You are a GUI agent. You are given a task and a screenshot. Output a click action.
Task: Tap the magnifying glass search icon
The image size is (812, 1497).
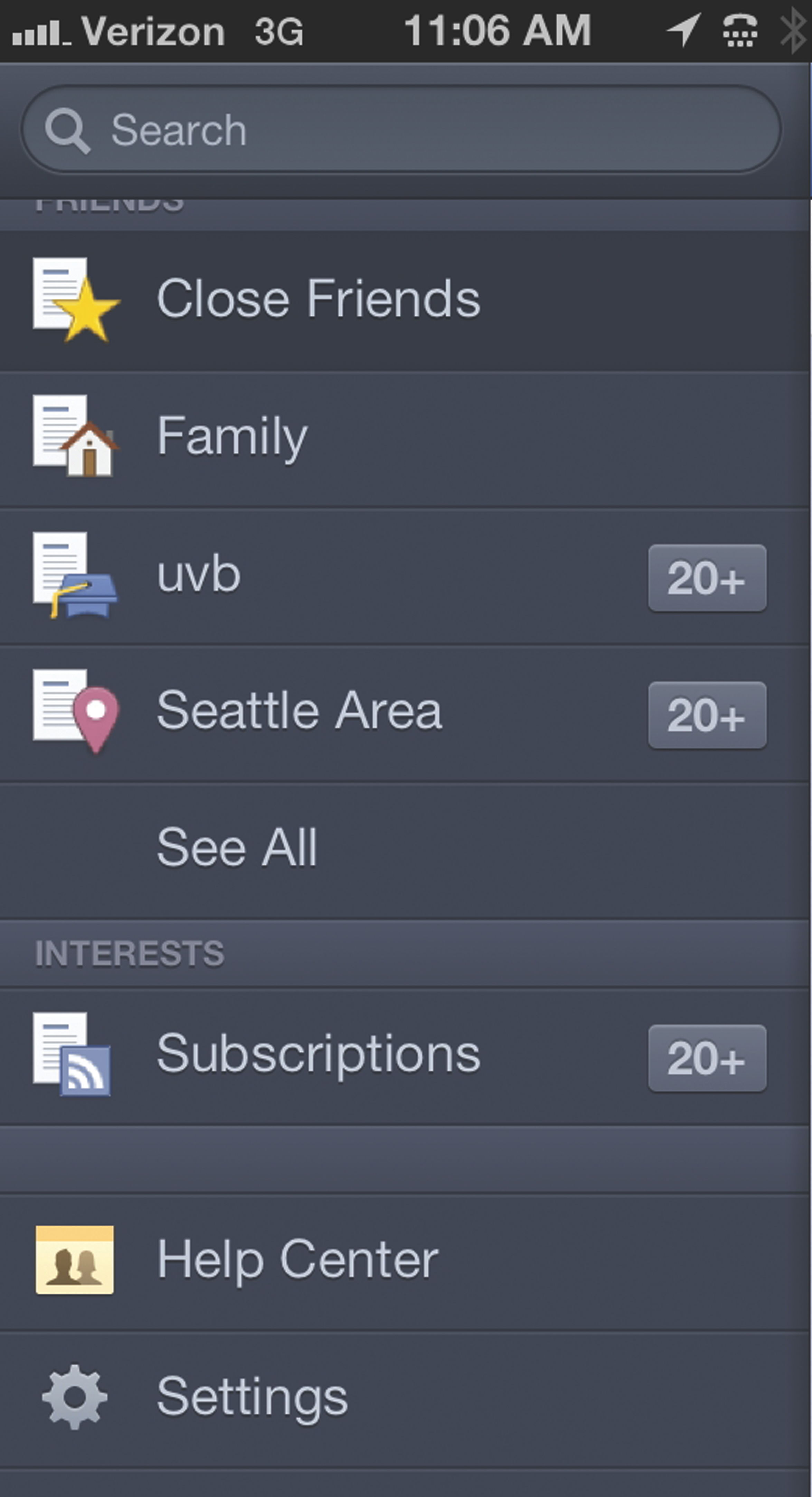(x=67, y=130)
